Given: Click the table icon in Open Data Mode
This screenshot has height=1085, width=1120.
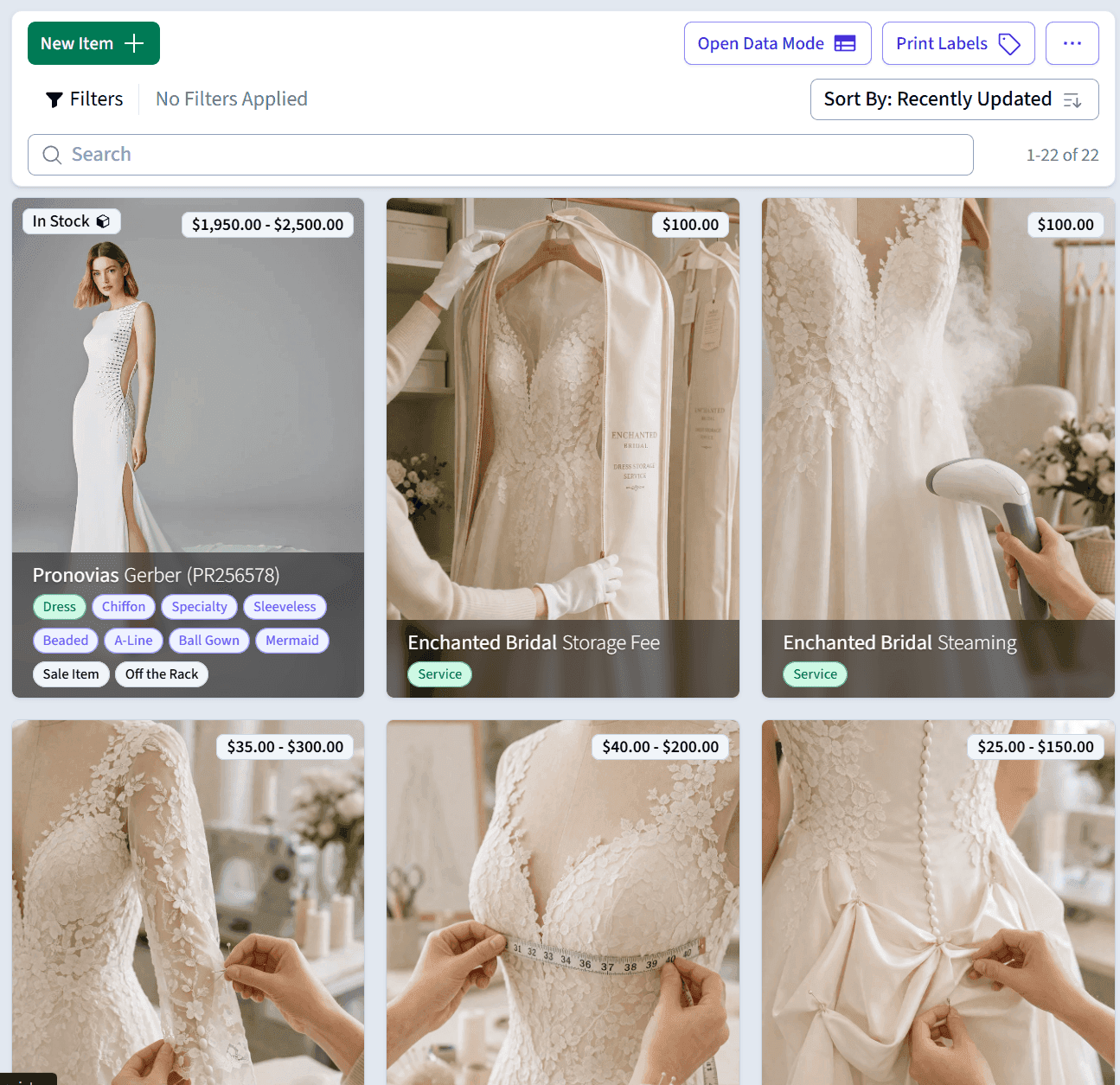Looking at the screenshot, I should click(845, 43).
